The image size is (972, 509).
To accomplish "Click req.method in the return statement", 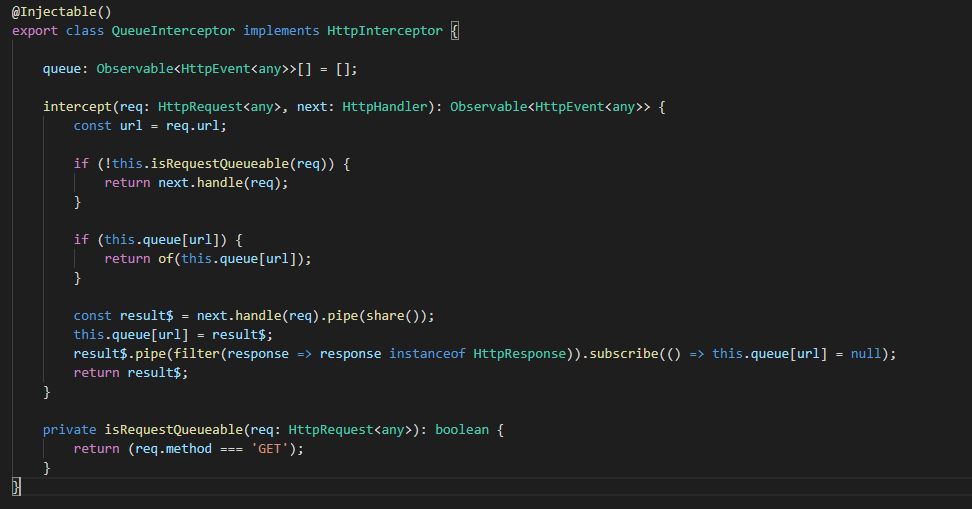I will click(173, 449).
